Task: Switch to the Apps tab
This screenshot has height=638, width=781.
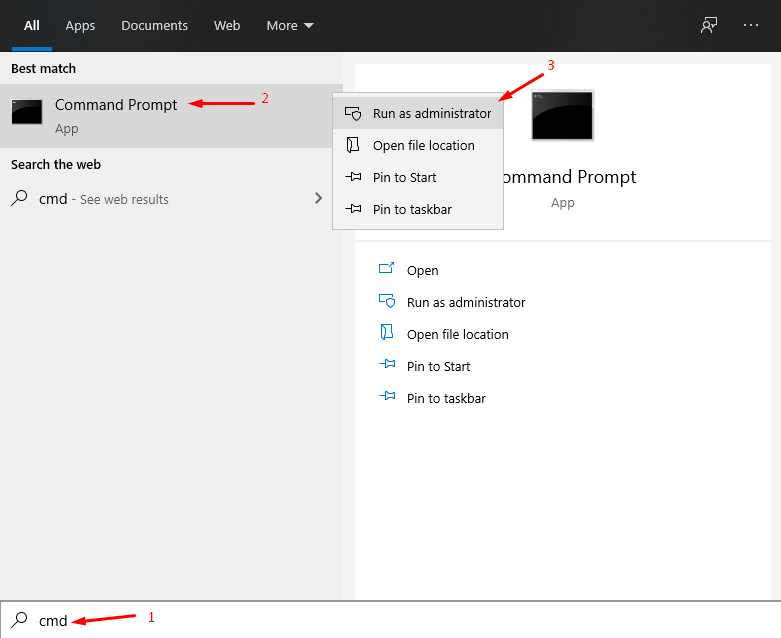Action: [80, 25]
